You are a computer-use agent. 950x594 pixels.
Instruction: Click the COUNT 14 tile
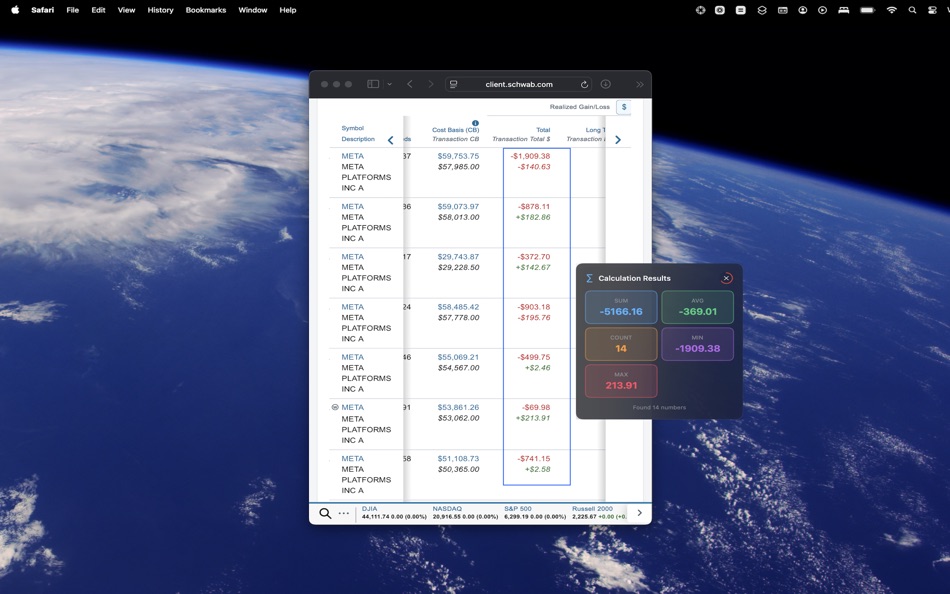point(621,344)
